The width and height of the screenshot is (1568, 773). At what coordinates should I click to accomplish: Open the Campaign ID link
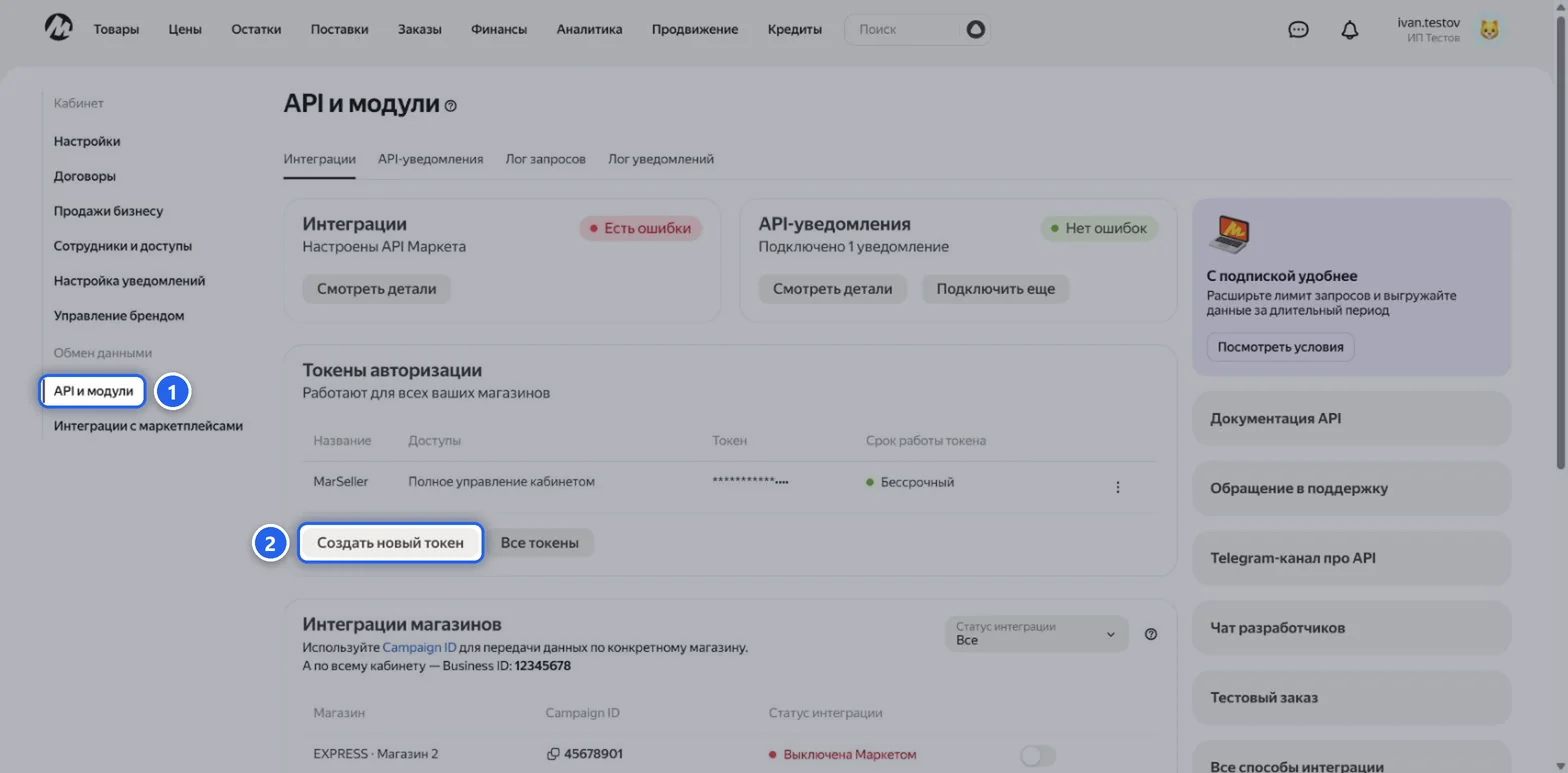click(420, 648)
